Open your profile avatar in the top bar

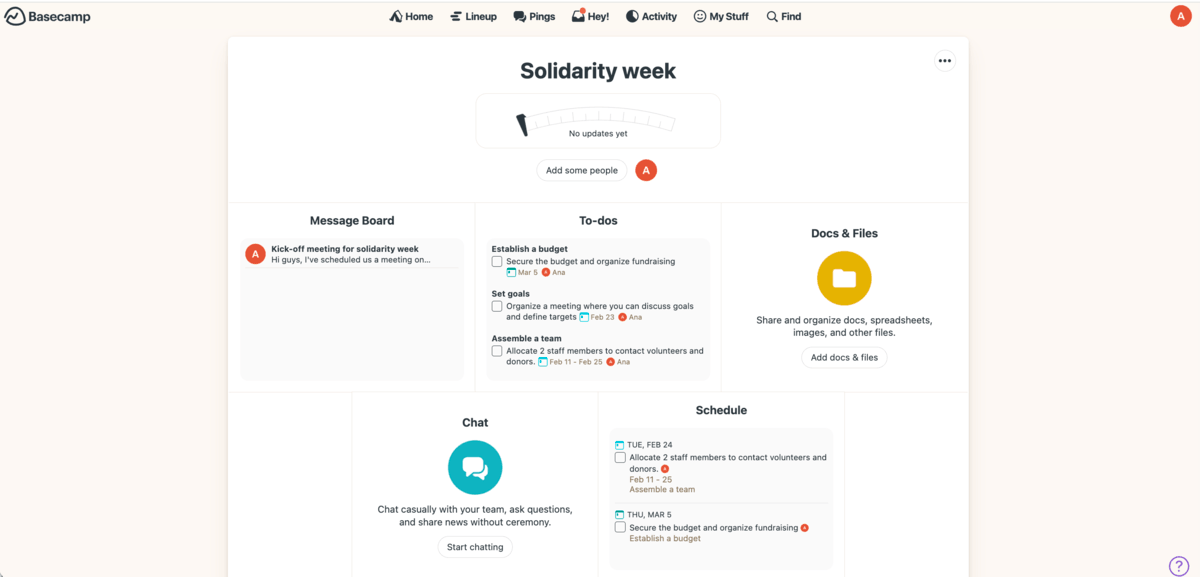[1180, 16]
